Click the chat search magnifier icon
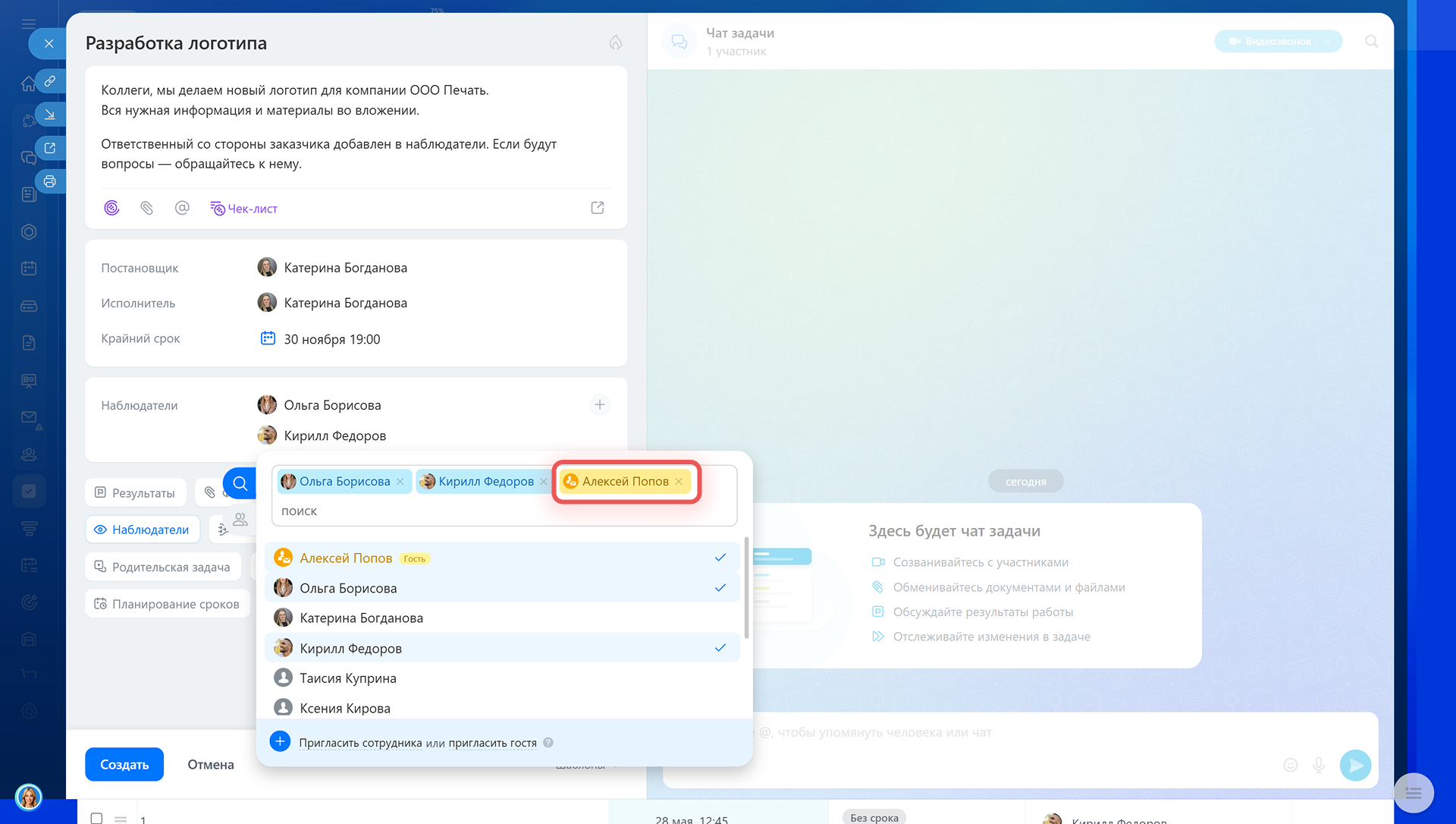 pos(1371,42)
